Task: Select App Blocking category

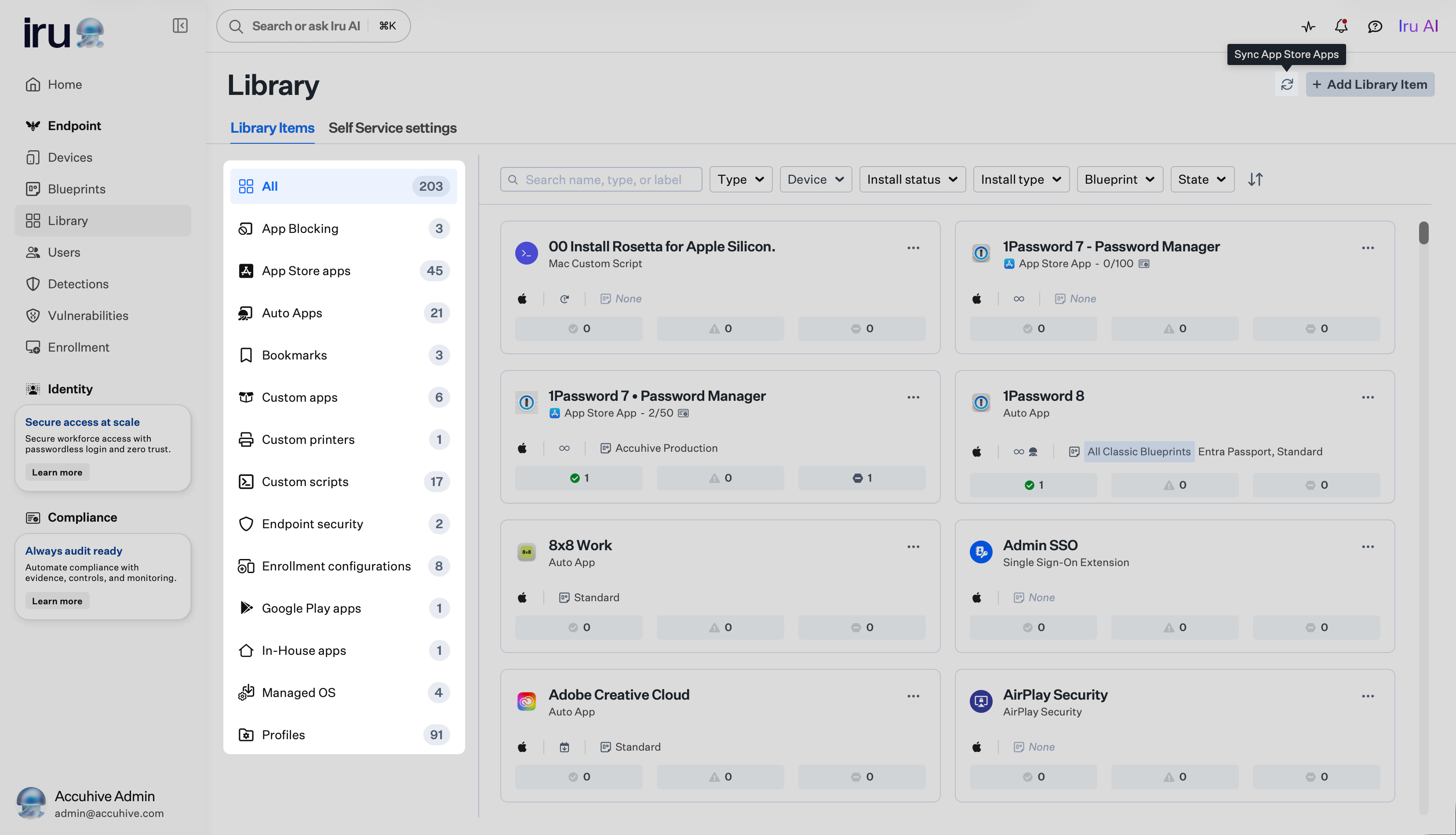Action: pos(343,229)
